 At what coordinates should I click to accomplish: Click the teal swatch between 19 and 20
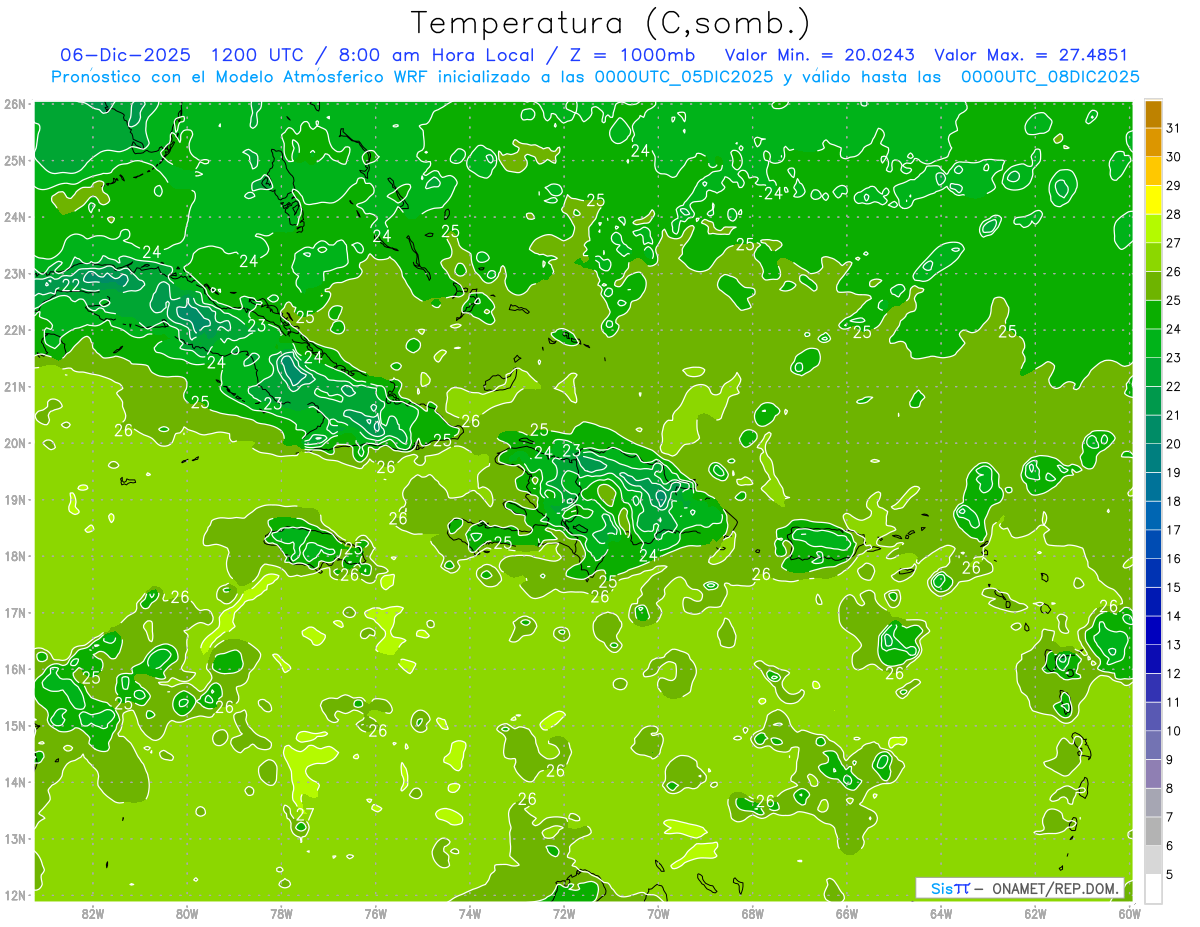(1153, 458)
